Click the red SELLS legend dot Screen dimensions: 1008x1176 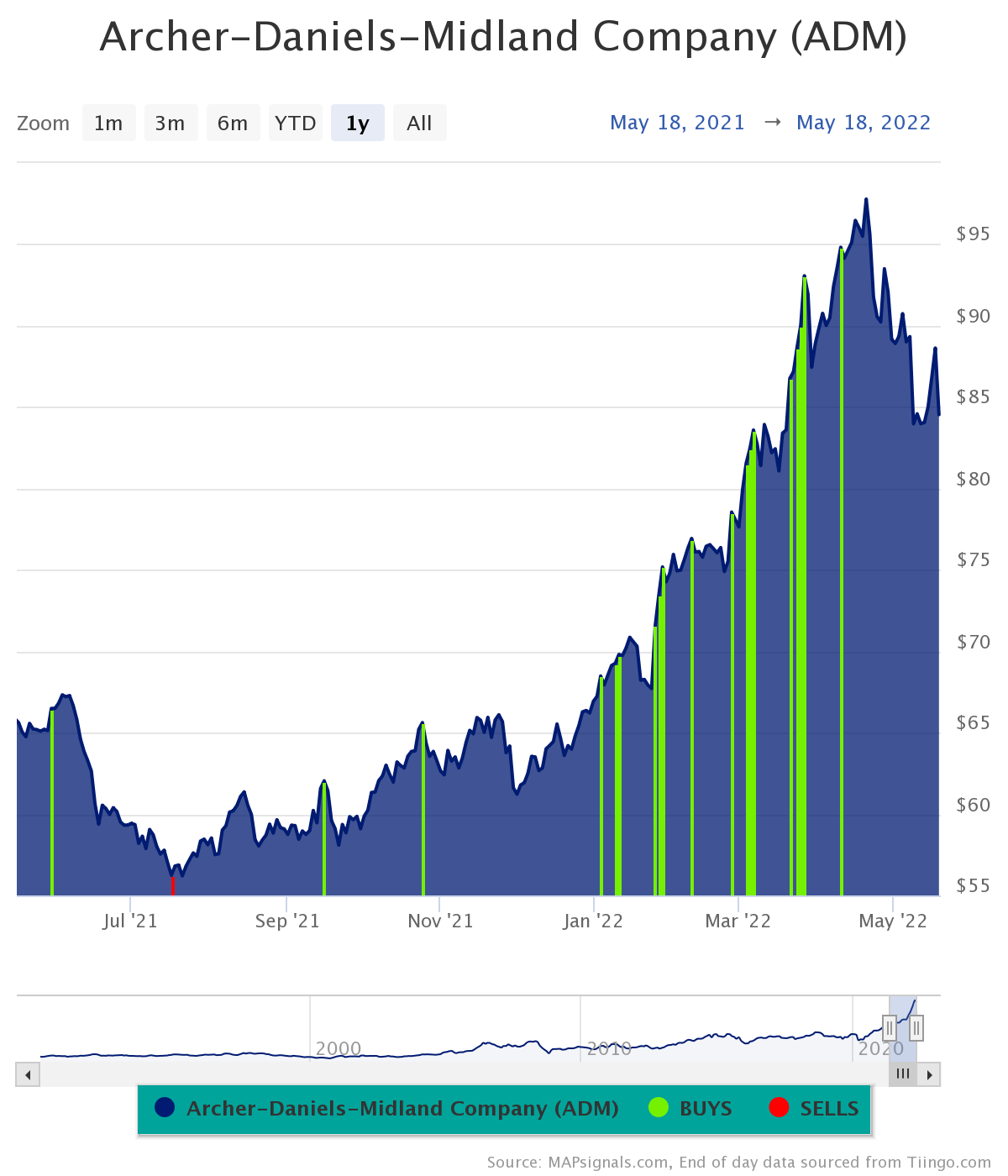click(x=779, y=1108)
